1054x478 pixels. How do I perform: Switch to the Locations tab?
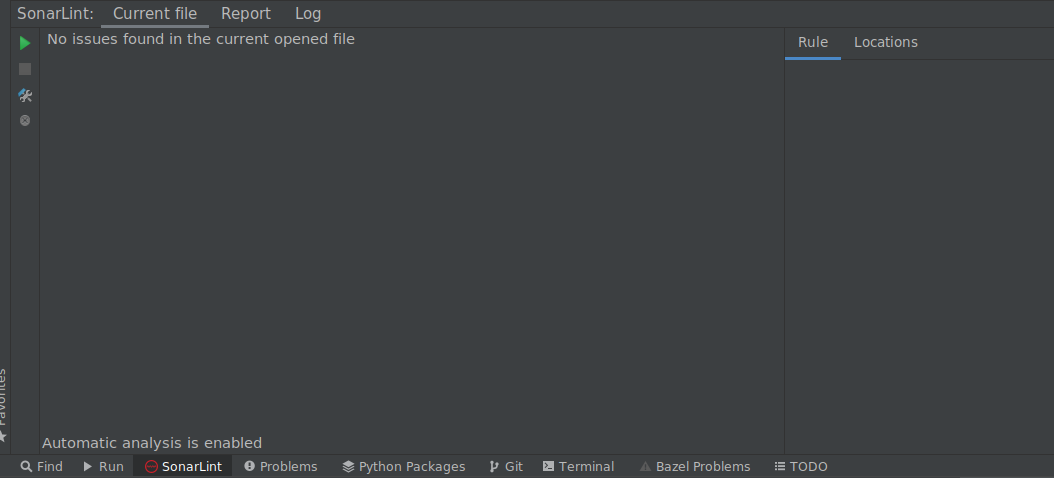point(886,42)
